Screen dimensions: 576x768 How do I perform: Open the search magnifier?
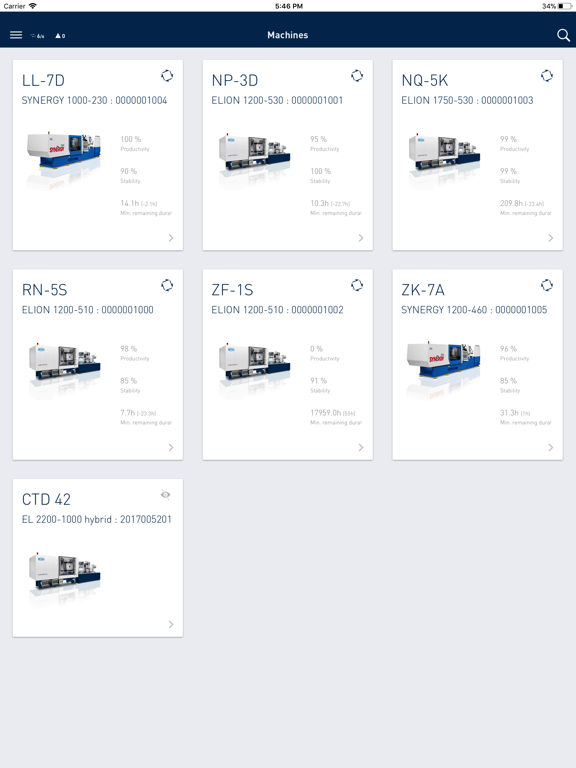coord(563,35)
